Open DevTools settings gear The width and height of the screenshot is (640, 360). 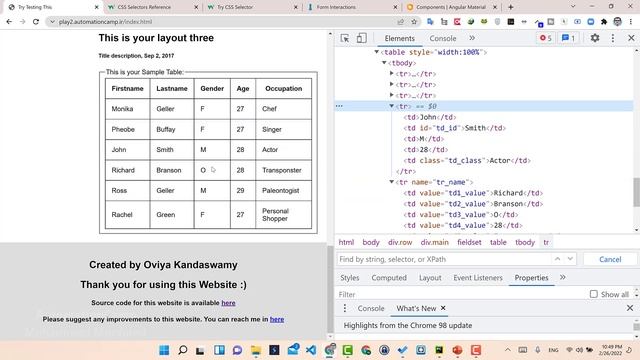595,38
